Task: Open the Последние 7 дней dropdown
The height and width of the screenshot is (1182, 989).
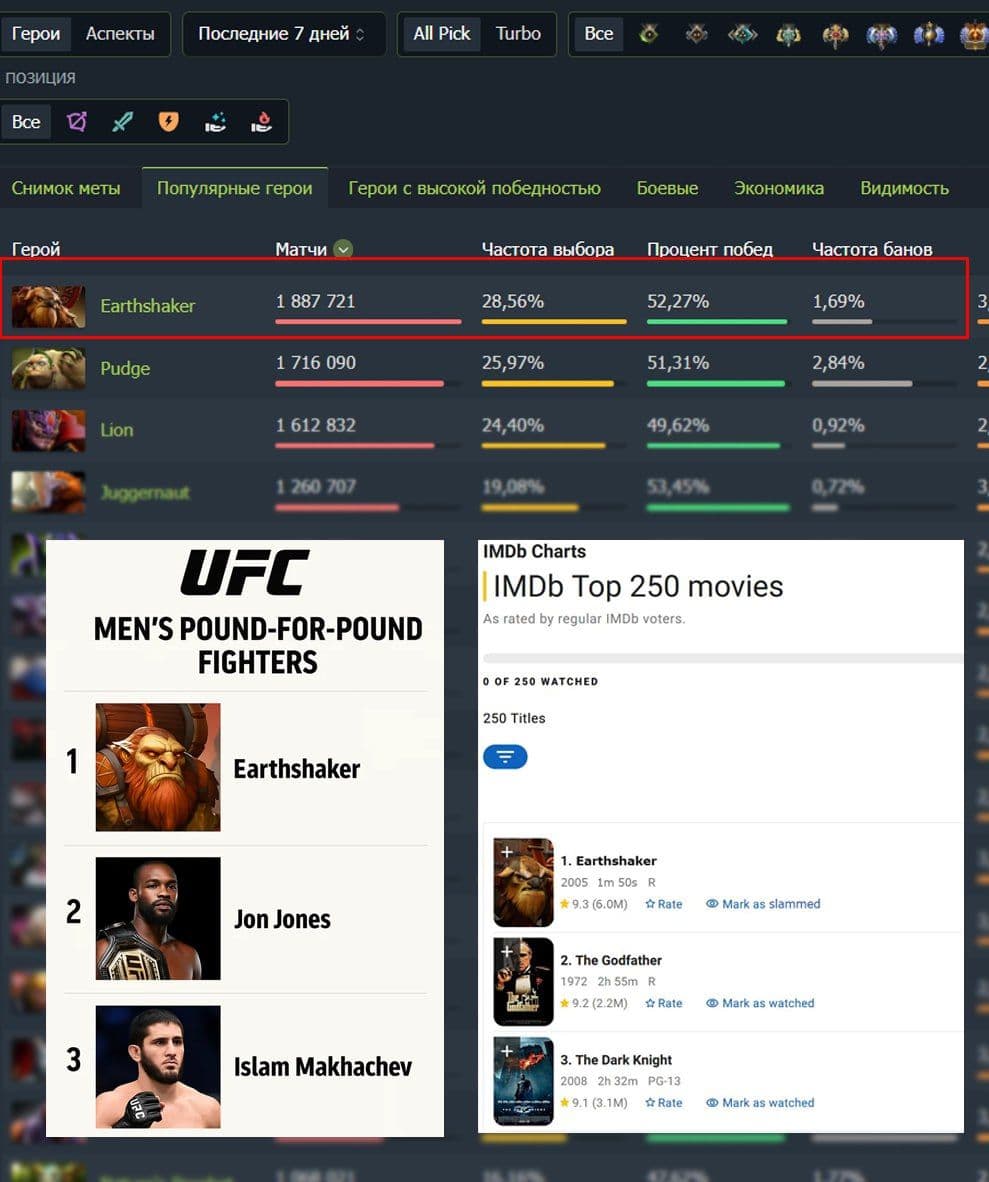Action: (282, 34)
